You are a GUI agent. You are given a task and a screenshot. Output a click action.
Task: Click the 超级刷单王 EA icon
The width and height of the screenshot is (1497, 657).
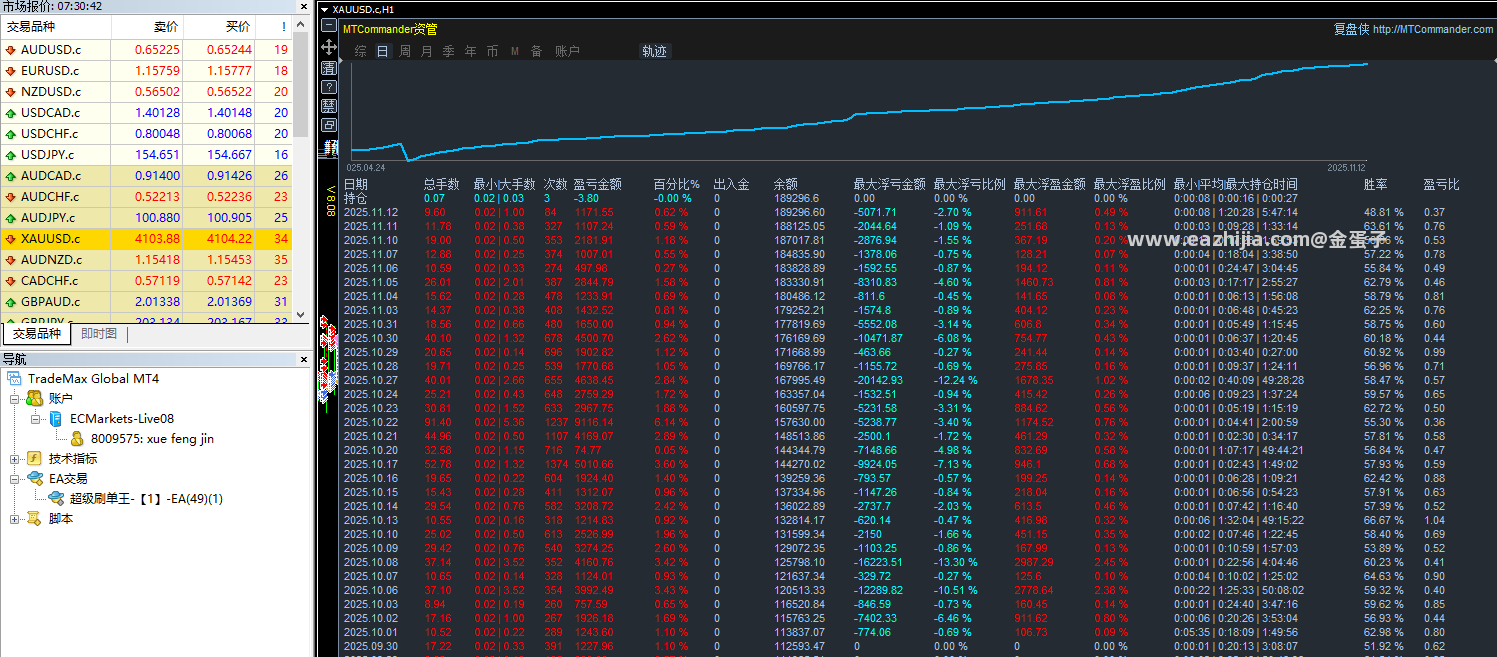[x=56, y=499]
